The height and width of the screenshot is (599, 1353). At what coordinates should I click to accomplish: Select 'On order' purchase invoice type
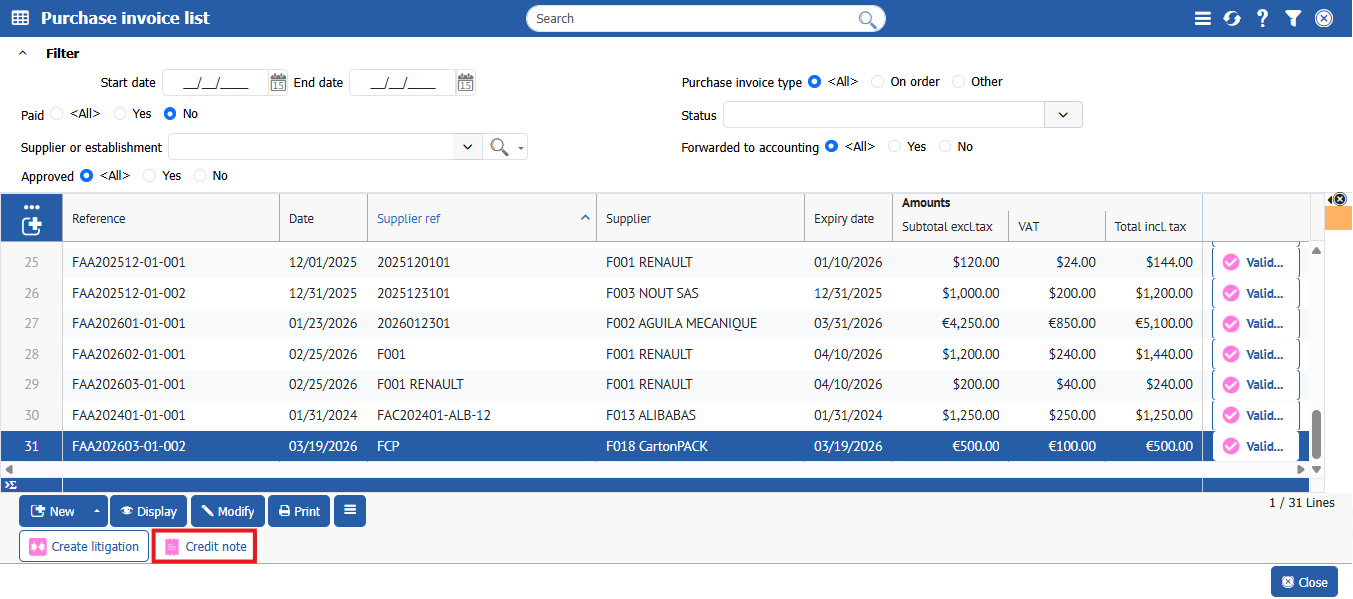tap(878, 82)
